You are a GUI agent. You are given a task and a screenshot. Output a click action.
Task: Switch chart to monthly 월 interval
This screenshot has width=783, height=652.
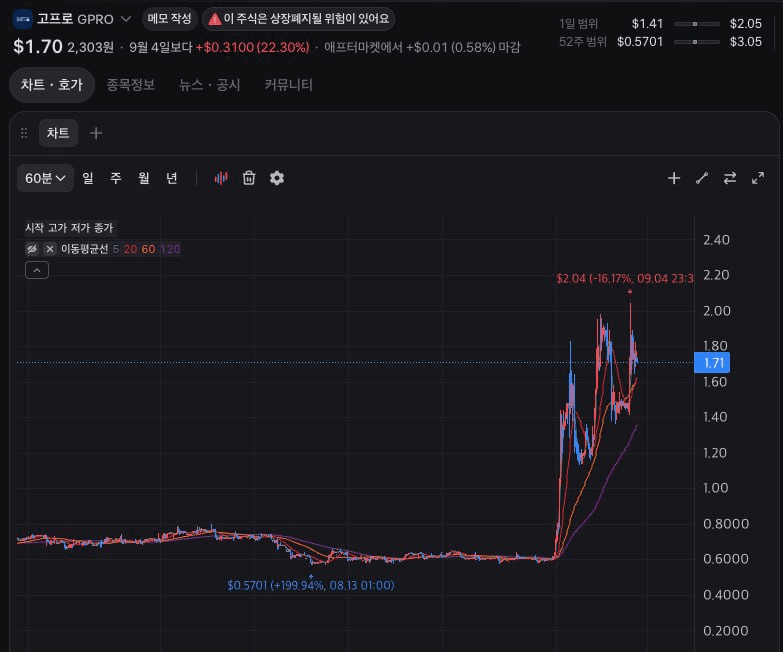[144, 178]
